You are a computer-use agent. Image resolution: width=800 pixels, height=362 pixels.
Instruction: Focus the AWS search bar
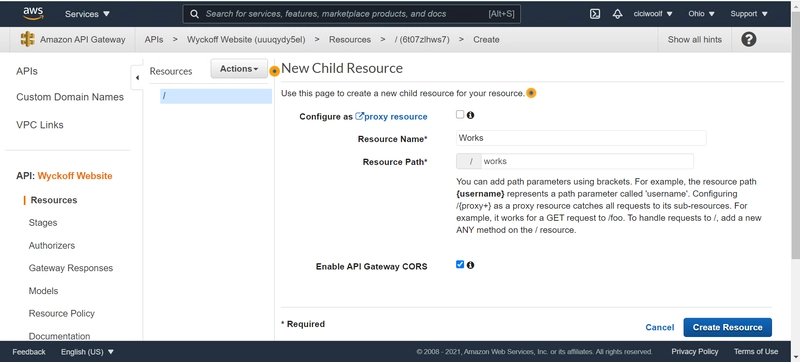[x=352, y=14]
